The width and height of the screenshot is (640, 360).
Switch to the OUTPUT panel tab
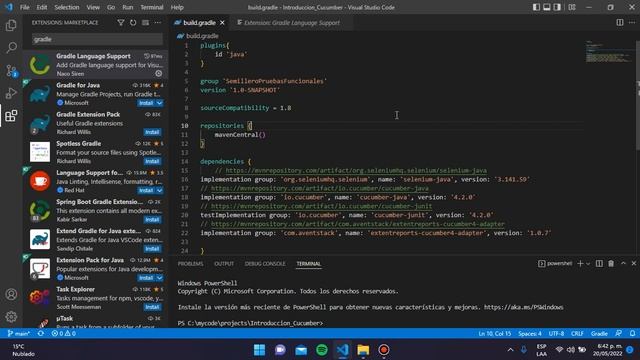pos(224,264)
